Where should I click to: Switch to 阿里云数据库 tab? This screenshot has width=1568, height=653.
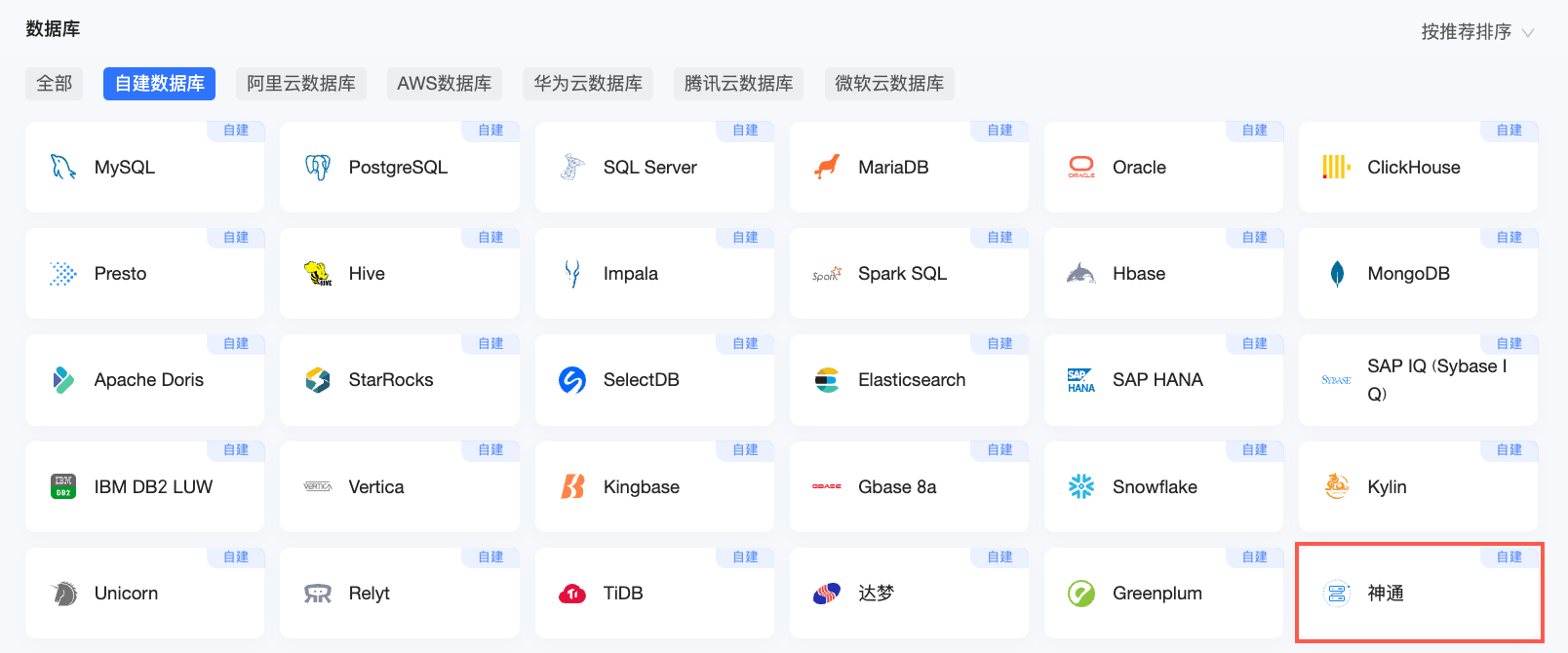point(301,84)
